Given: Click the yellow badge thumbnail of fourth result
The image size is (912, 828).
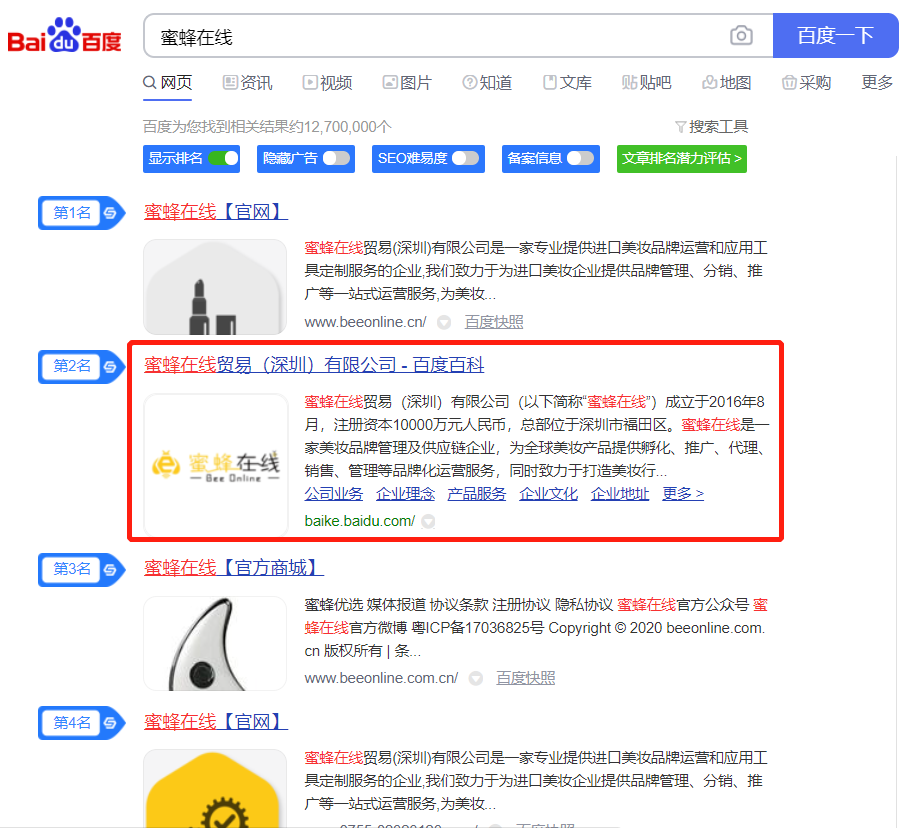Looking at the screenshot, I should tap(215, 788).
